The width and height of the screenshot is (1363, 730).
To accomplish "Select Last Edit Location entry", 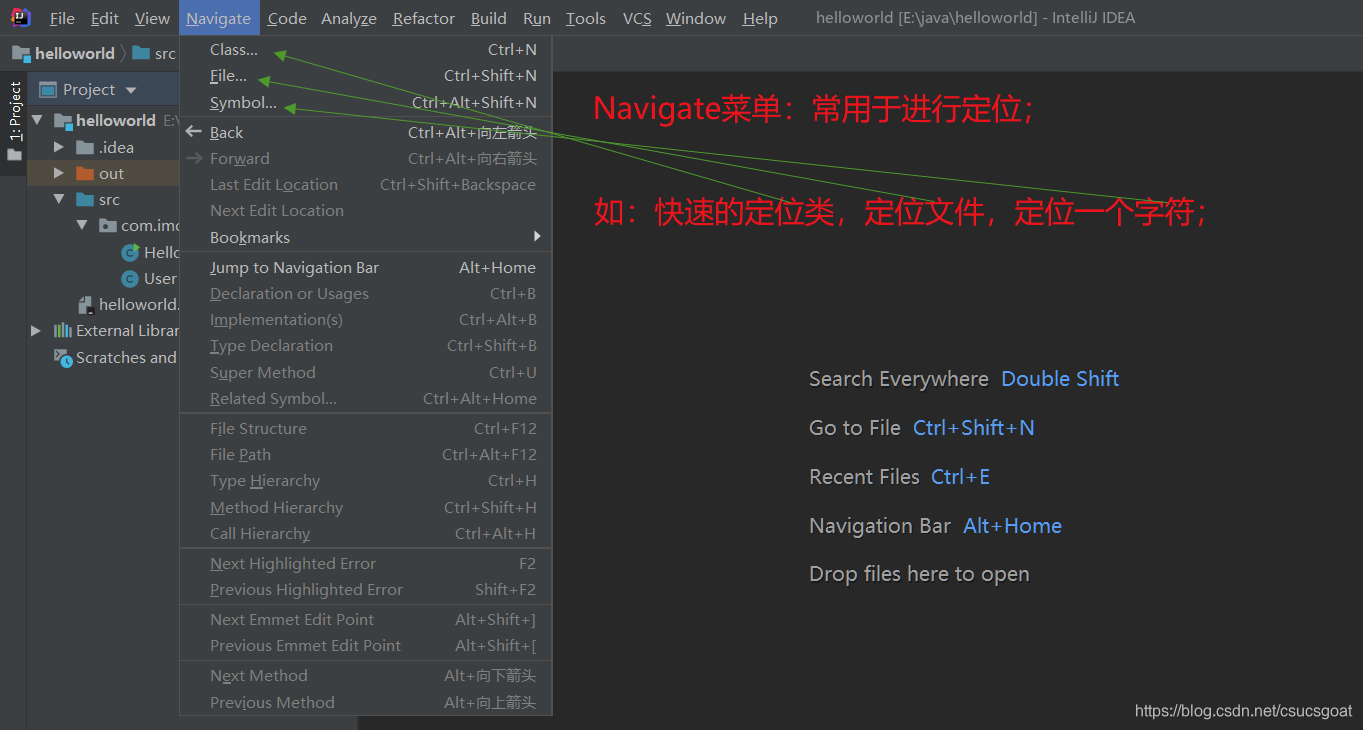I will pyautogui.click(x=366, y=184).
